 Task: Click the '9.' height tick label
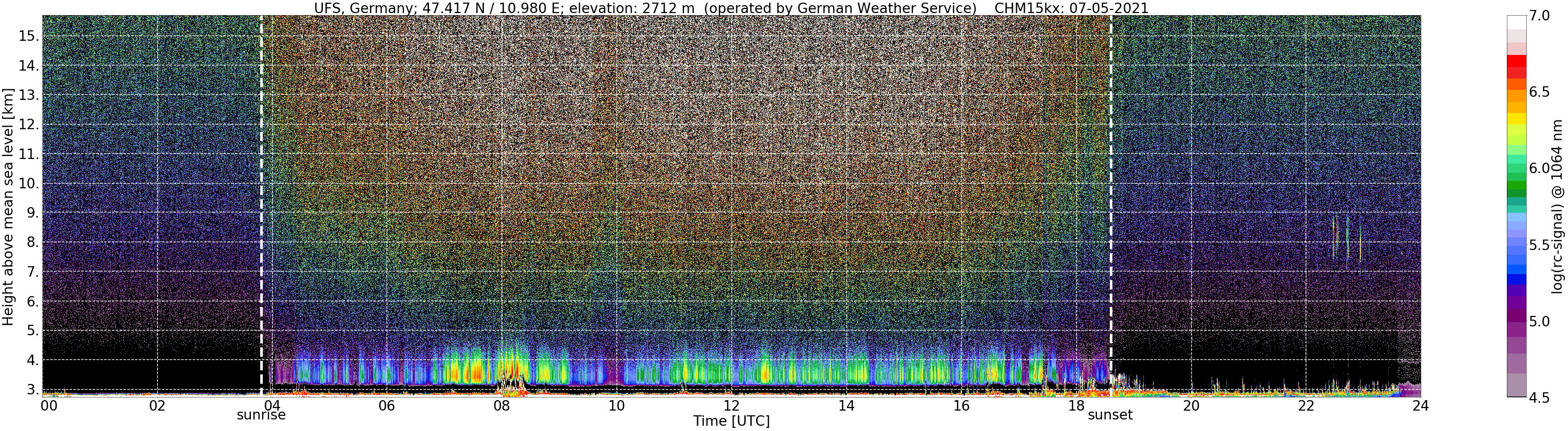pyautogui.click(x=32, y=213)
